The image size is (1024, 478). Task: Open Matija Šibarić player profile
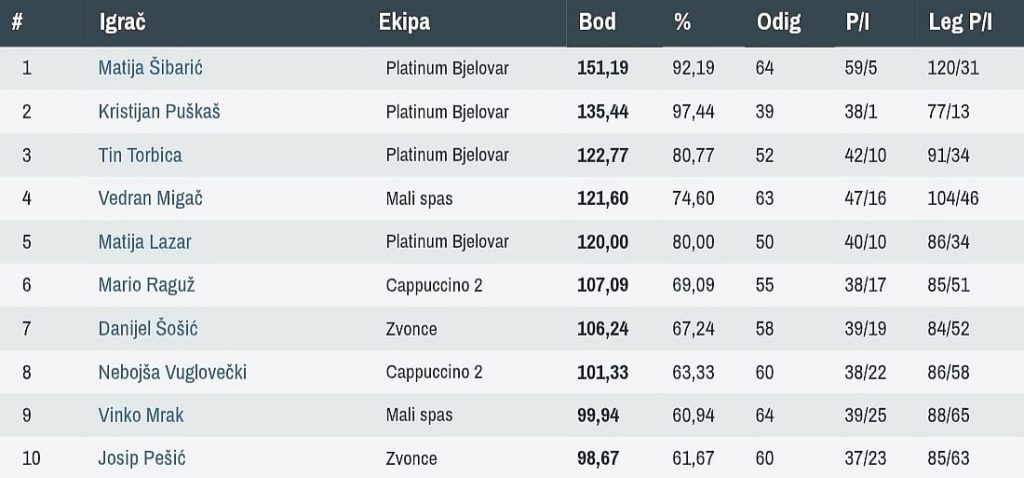pos(151,68)
